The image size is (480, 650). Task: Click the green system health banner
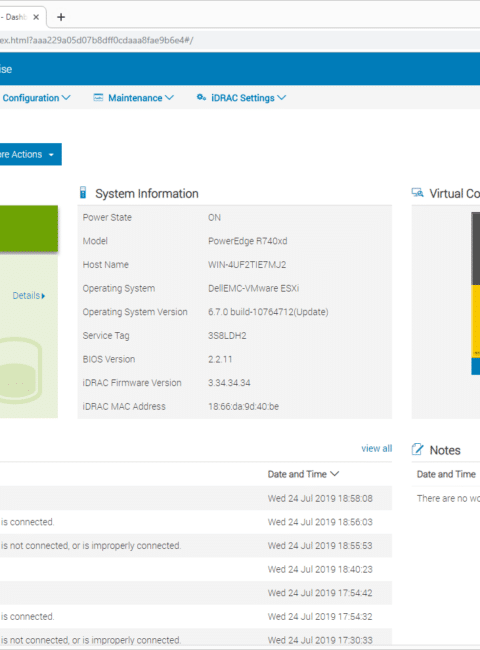point(29,228)
